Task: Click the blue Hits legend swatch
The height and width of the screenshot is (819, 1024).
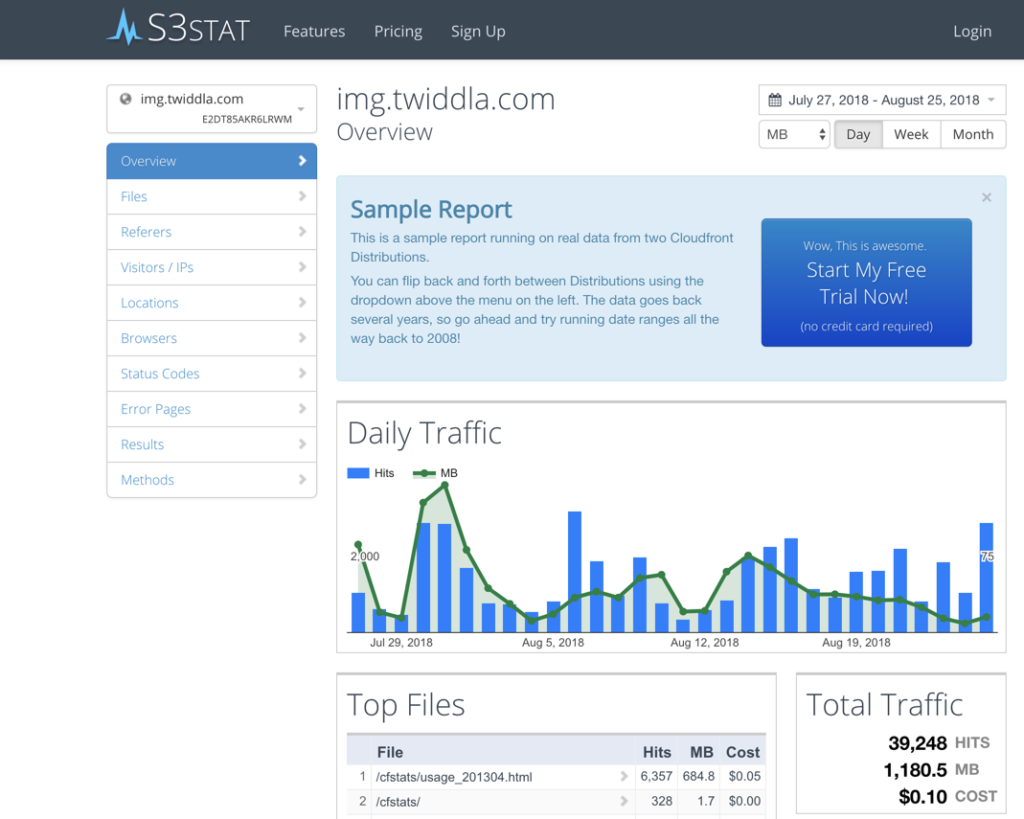Action: click(x=359, y=473)
